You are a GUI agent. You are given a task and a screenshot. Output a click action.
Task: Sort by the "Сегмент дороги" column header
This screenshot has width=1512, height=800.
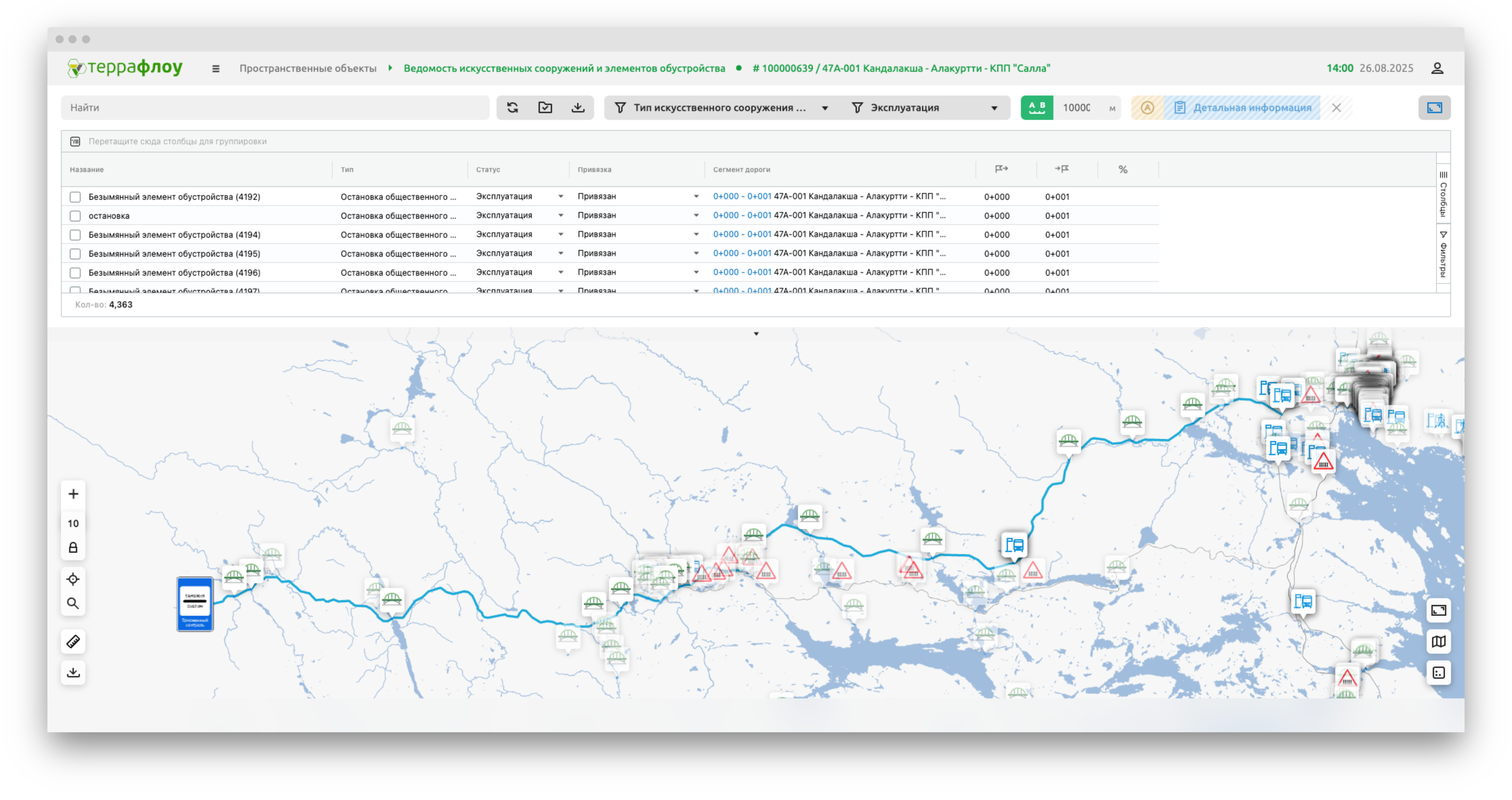pyautogui.click(x=741, y=170)
